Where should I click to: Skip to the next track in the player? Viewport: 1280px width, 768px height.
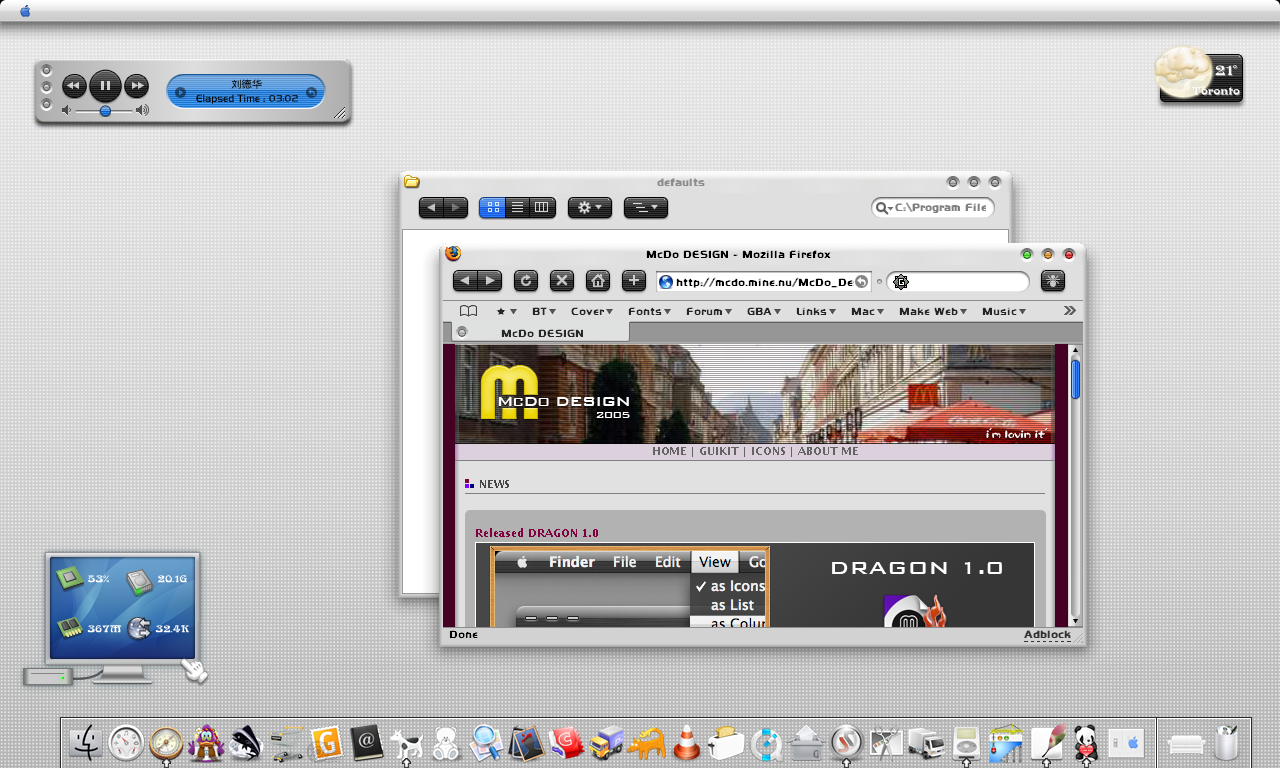point(136,86)
